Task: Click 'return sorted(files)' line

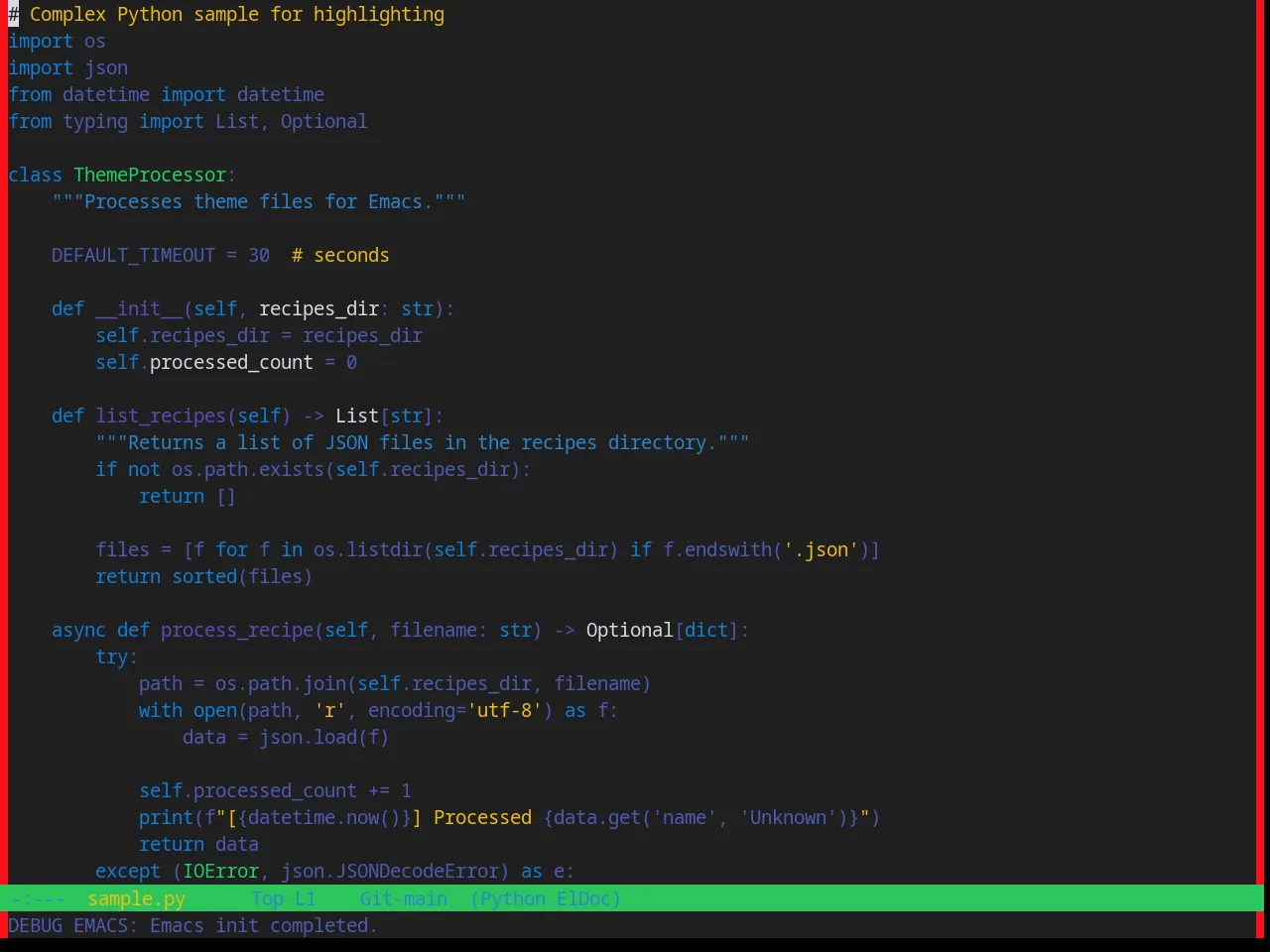Action: coord(203,576)
